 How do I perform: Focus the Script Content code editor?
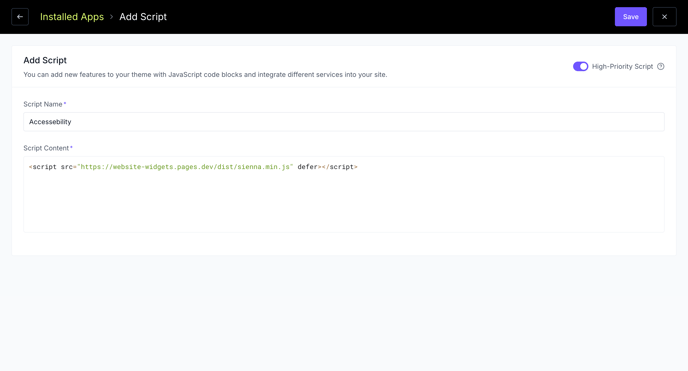pos(344,194)
